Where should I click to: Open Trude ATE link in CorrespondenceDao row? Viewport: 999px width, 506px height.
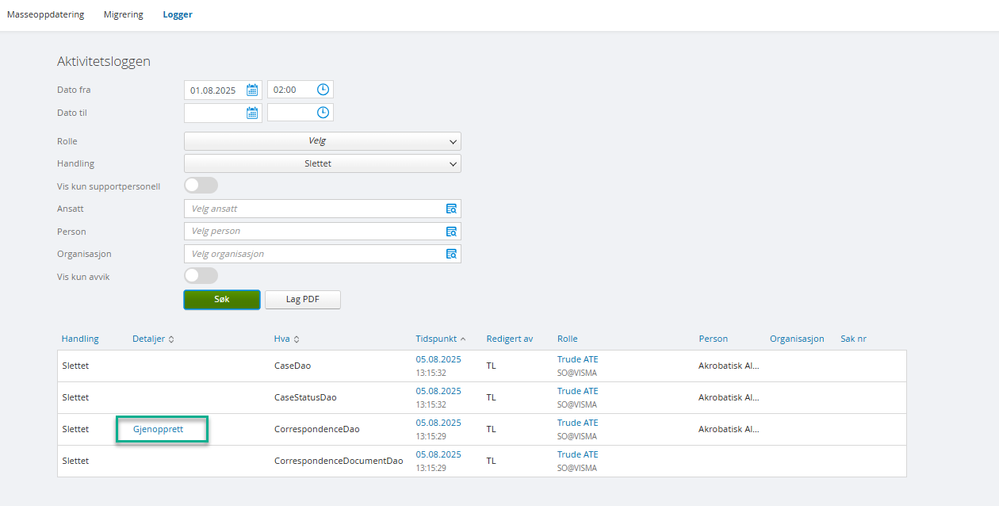[x=578, y=423]
